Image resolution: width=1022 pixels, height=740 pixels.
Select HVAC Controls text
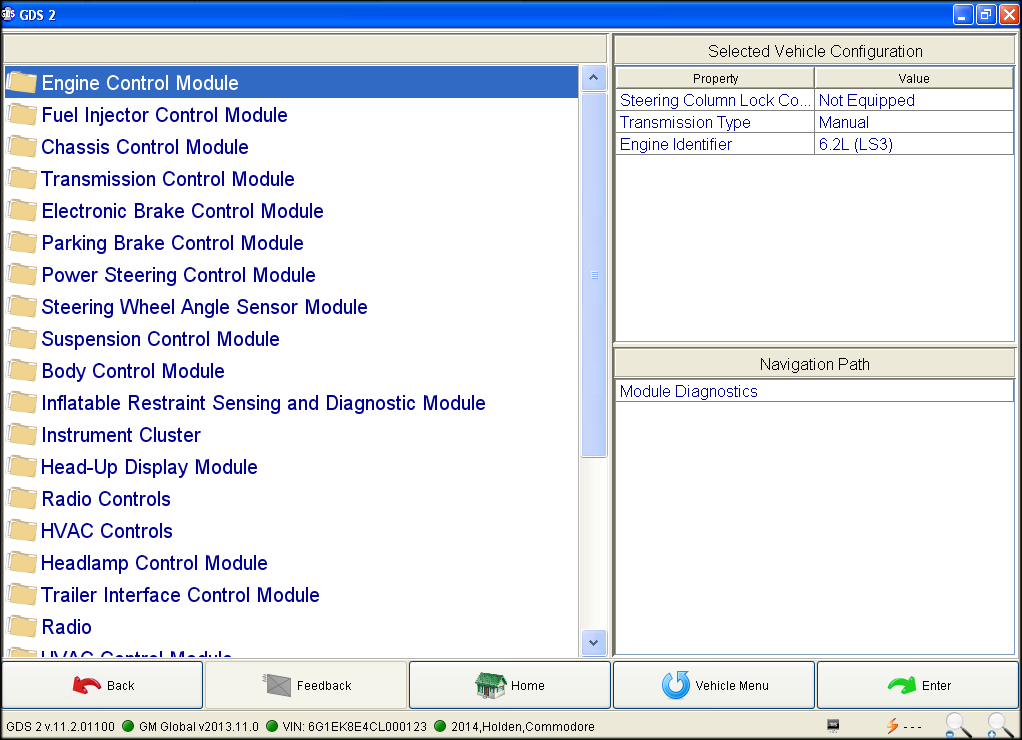pos(107,530)
